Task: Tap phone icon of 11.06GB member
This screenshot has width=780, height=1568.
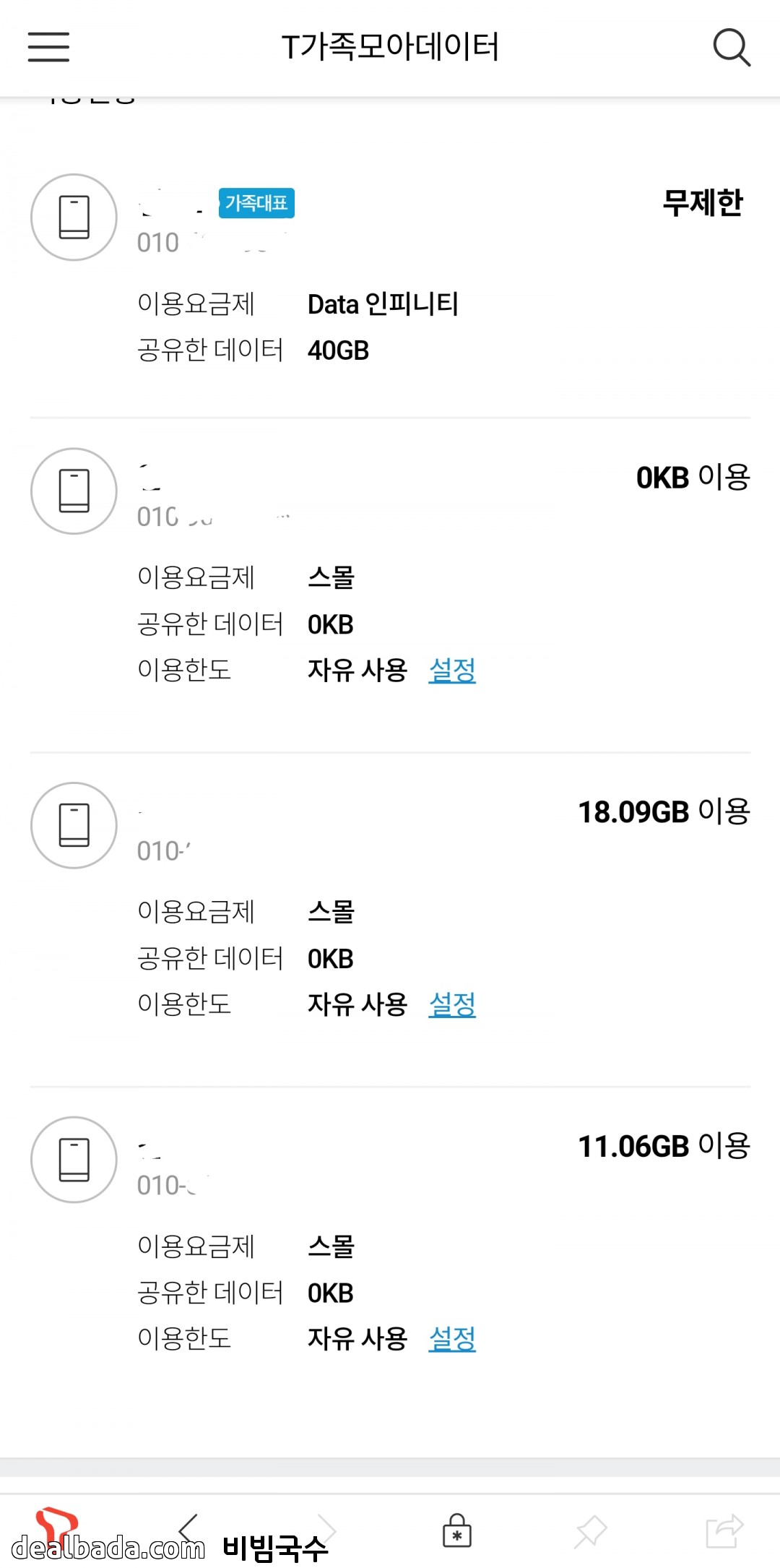Action: point(74,1160)
